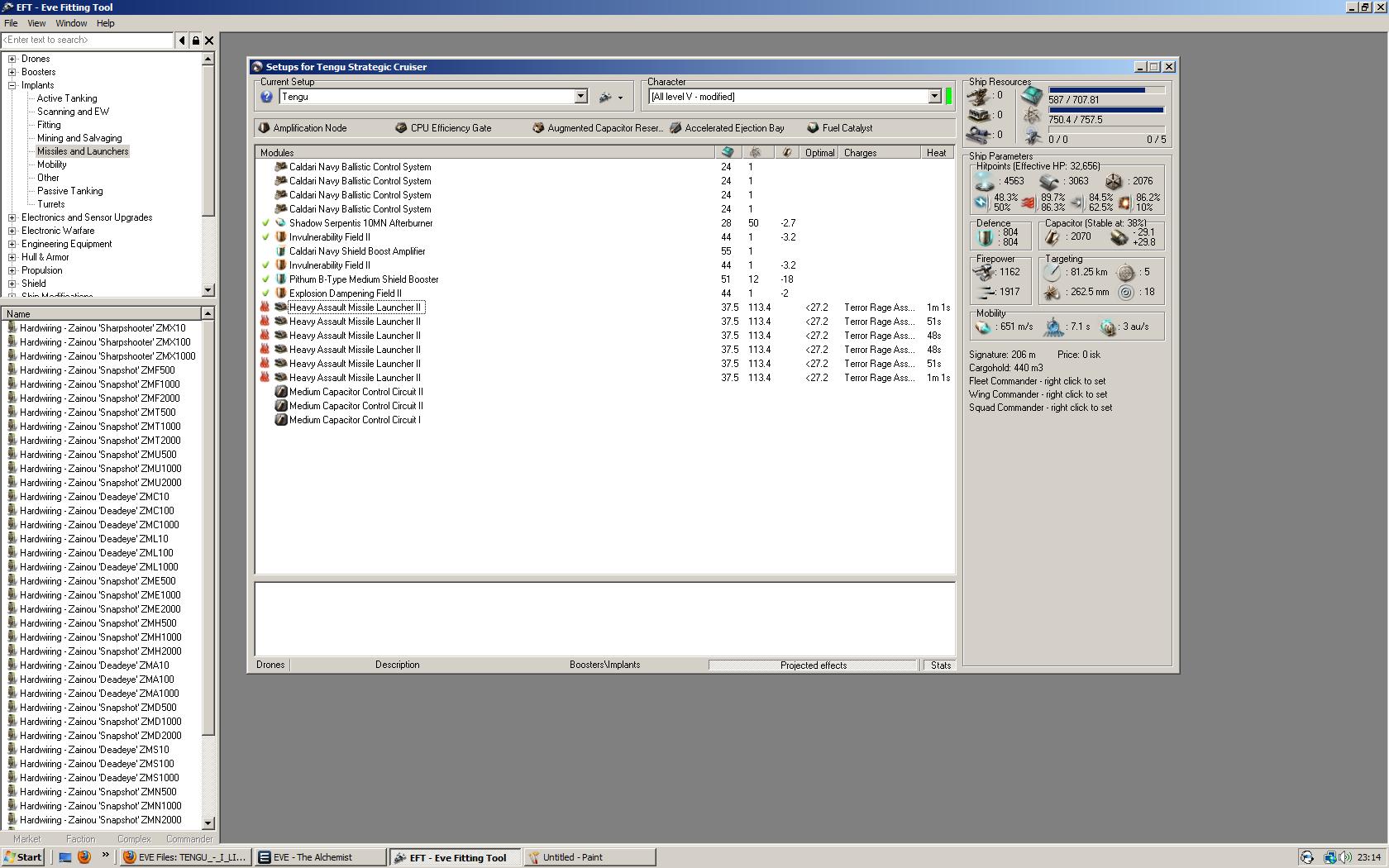Viewport: 1389px width, 868px height.
Task: Expand the Propulsion tree node
Action: [12, 270]
